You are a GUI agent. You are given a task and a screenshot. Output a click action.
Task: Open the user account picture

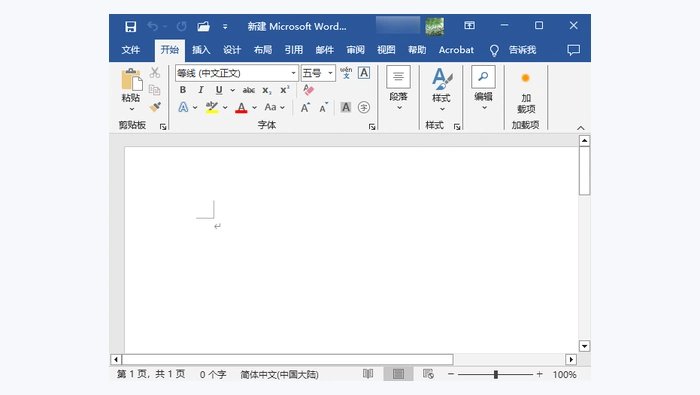434,26
